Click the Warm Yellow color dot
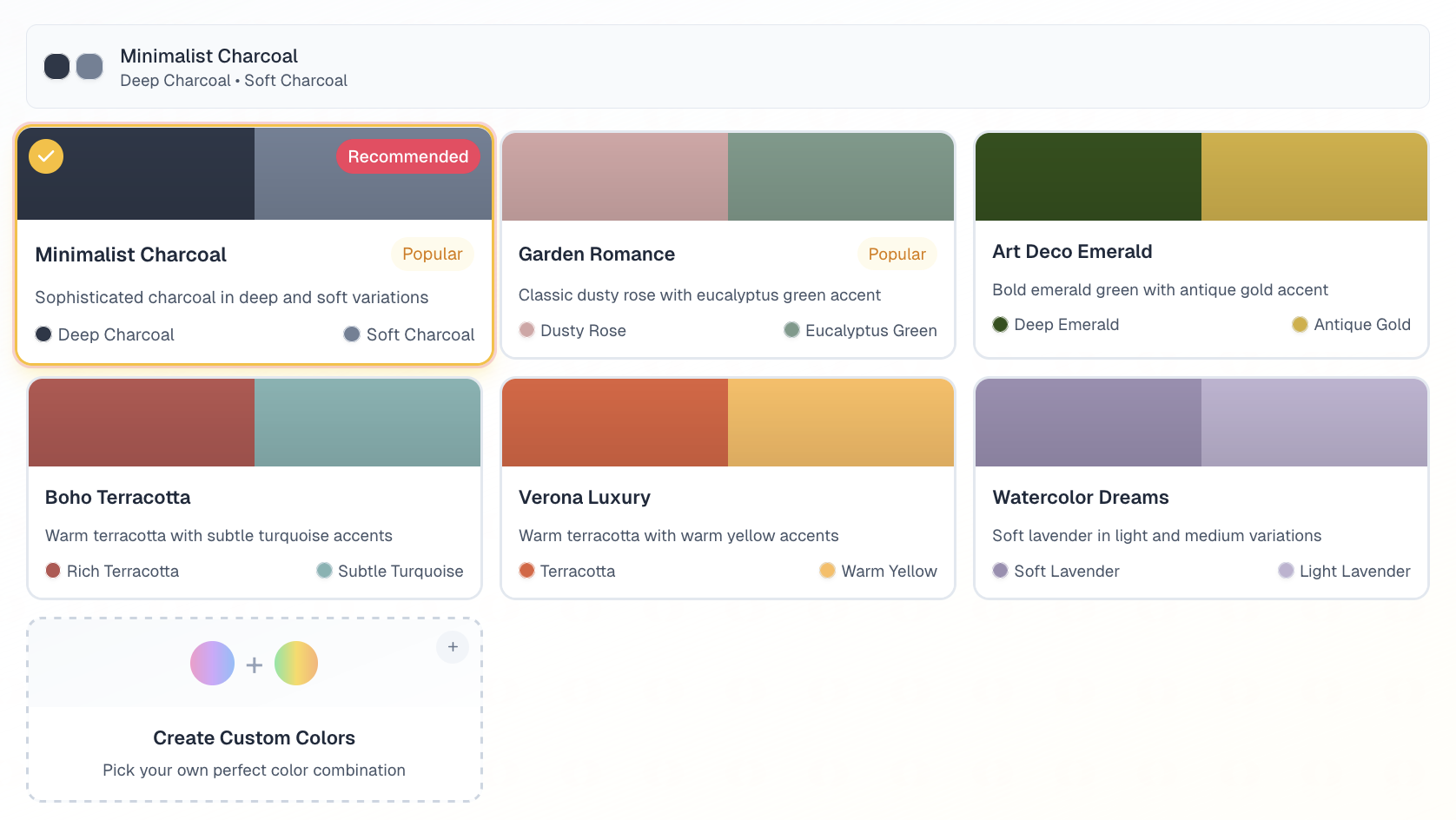This screenshot has width=1456, height=820. [827, 571]
